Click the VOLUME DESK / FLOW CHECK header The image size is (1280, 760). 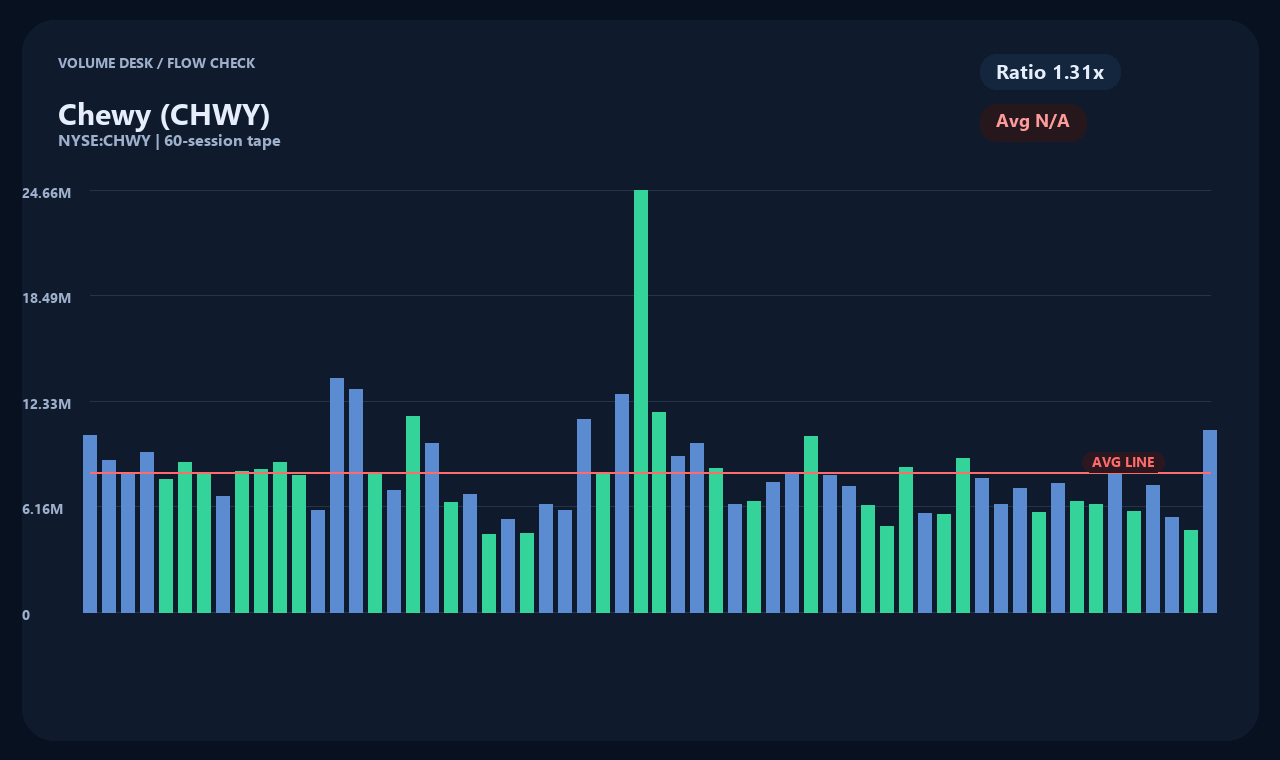coord(156,63)
